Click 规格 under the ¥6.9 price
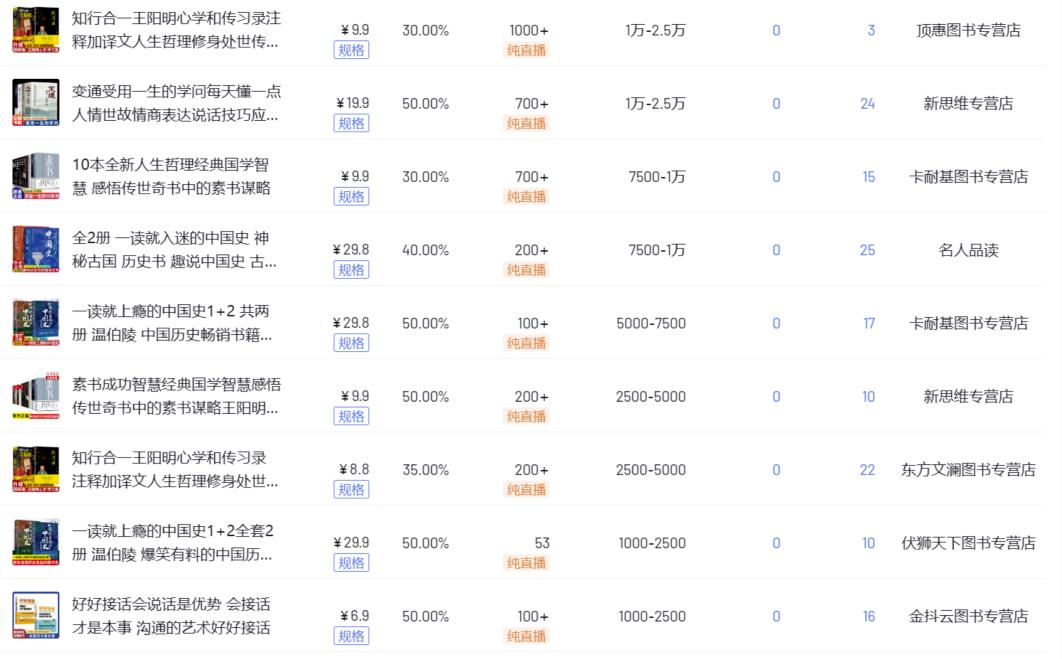Image resolution: width=1062 pixels, height=659 pixels. click(351, 636)
